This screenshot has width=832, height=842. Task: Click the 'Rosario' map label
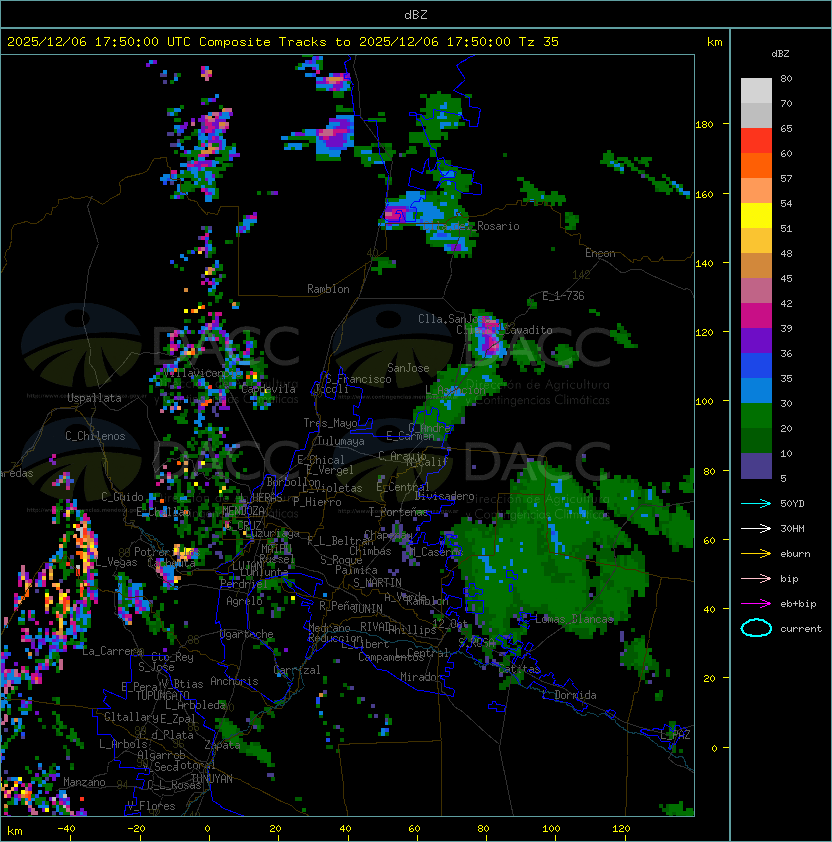pos(498,226)
